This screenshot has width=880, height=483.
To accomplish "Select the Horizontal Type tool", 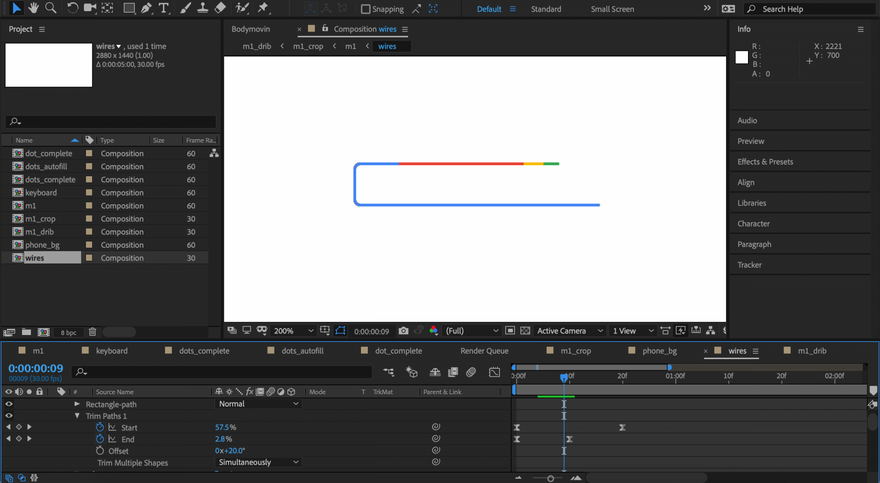I will tap(164, 8).
